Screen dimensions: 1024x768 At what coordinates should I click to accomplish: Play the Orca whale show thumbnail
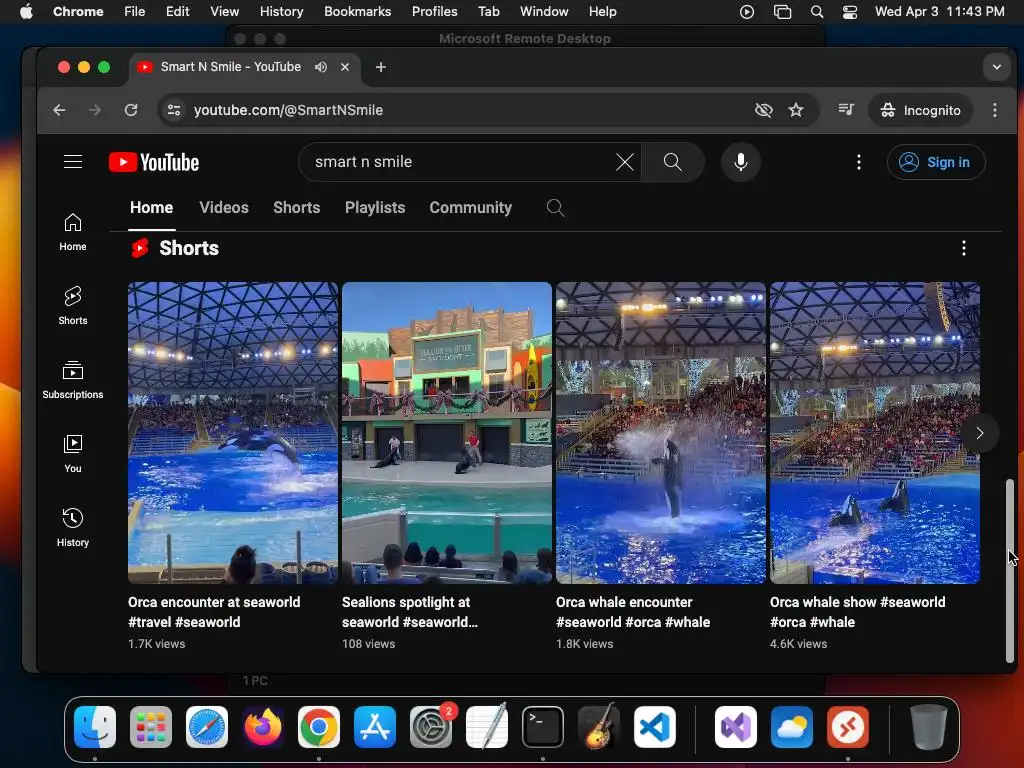[874, 432]
